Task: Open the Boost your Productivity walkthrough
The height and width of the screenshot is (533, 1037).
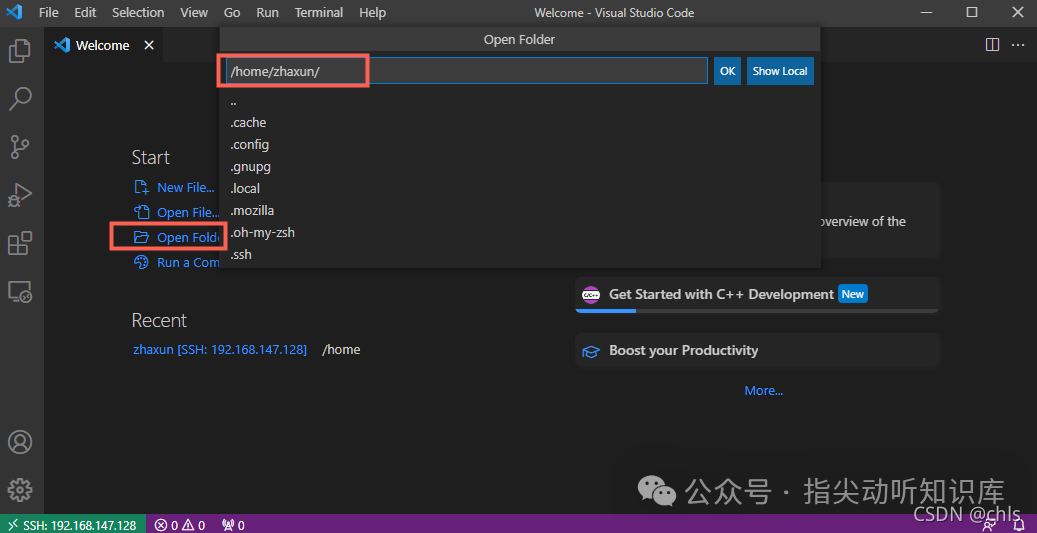Action: (x=757, y=350)
